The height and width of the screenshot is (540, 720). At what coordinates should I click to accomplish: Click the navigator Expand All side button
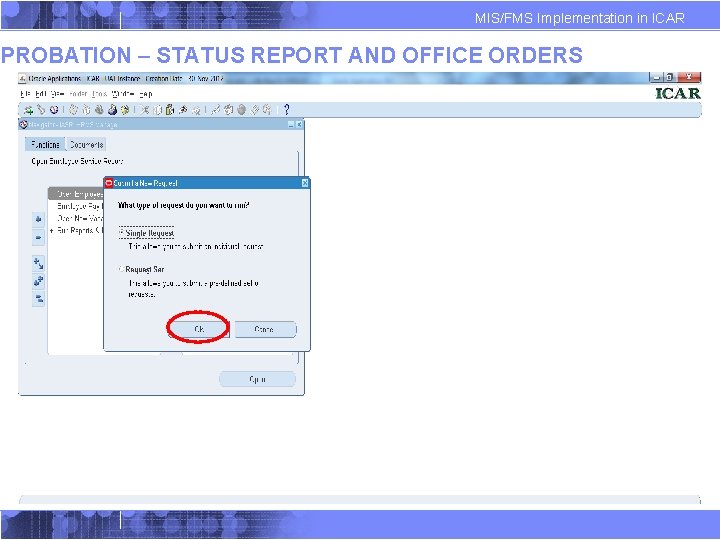[x=39, y=281]
